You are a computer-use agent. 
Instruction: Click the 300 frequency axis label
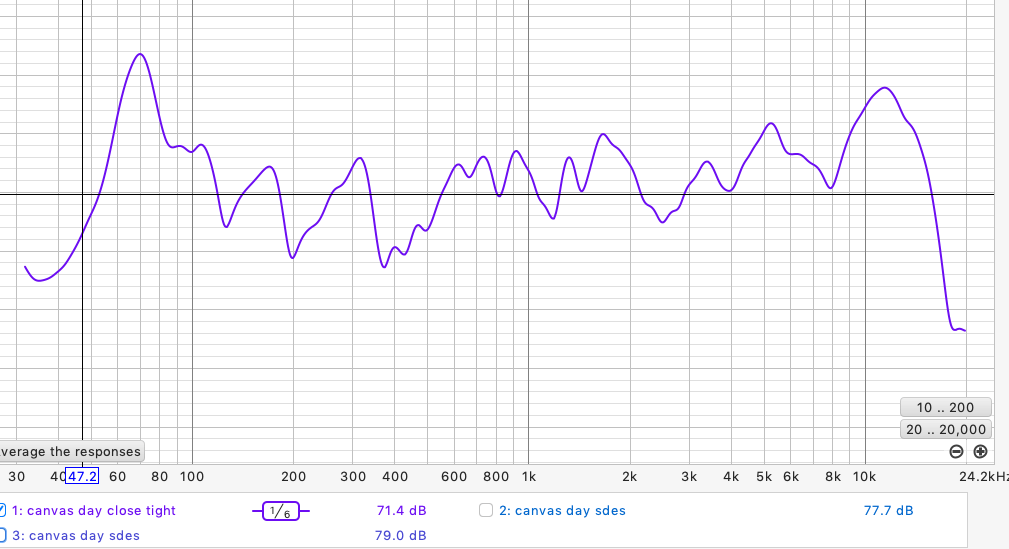353,476
